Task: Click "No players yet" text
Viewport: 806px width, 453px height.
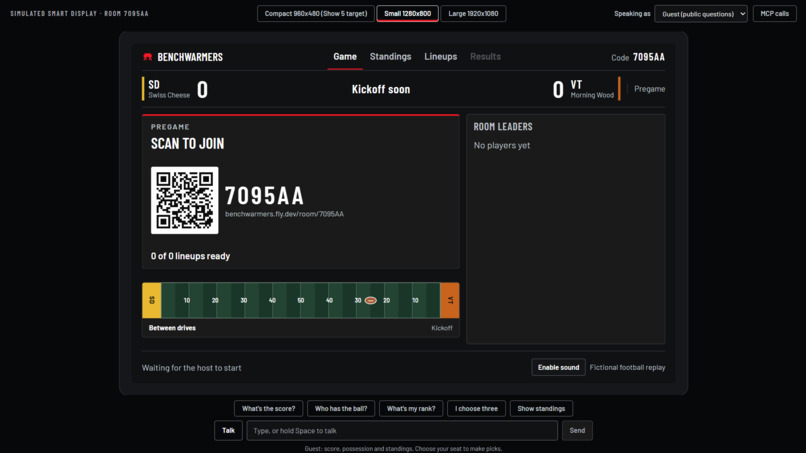Action: [x=502, y=146]
